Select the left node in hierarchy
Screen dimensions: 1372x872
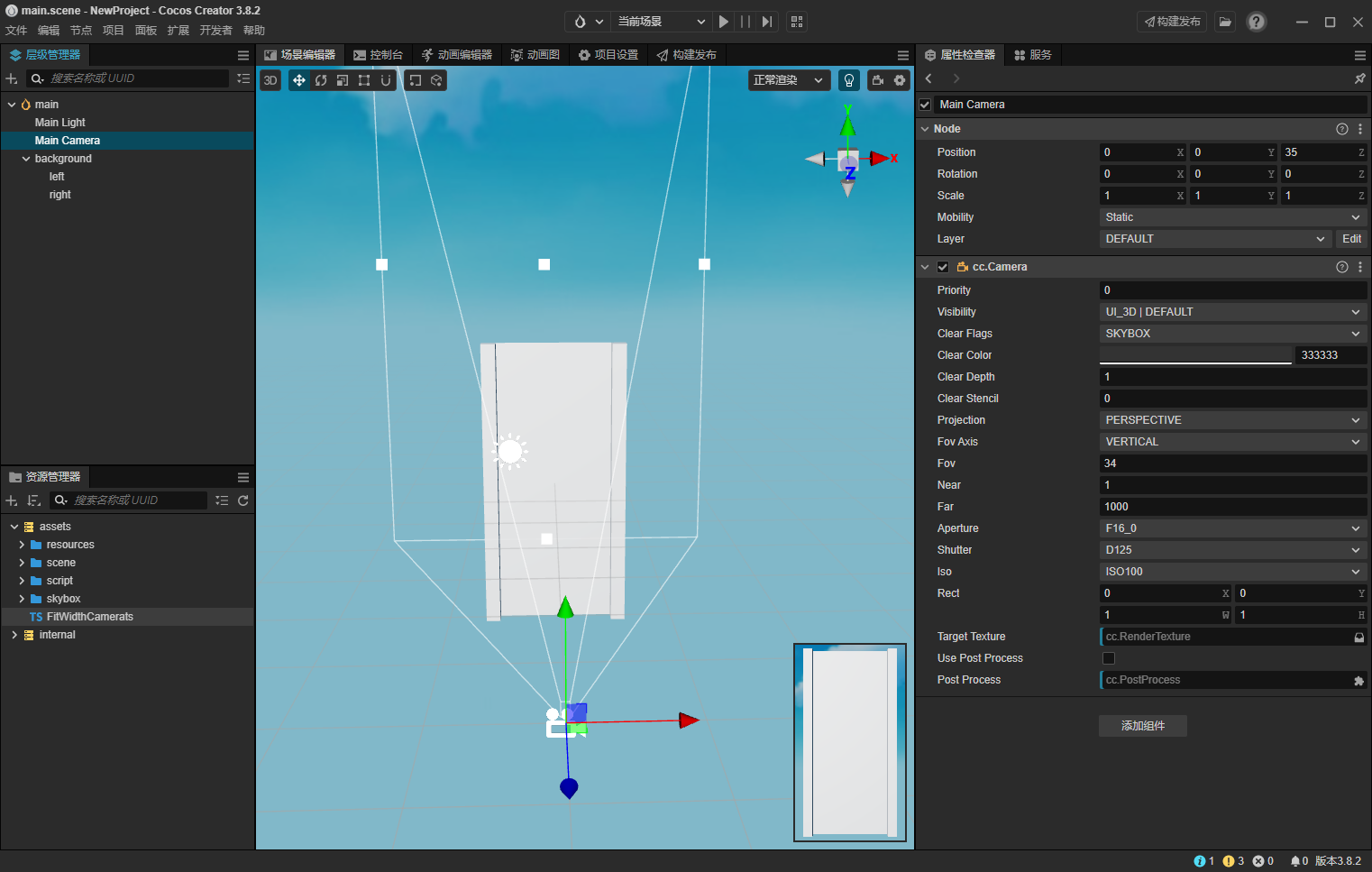coord(57,177)
